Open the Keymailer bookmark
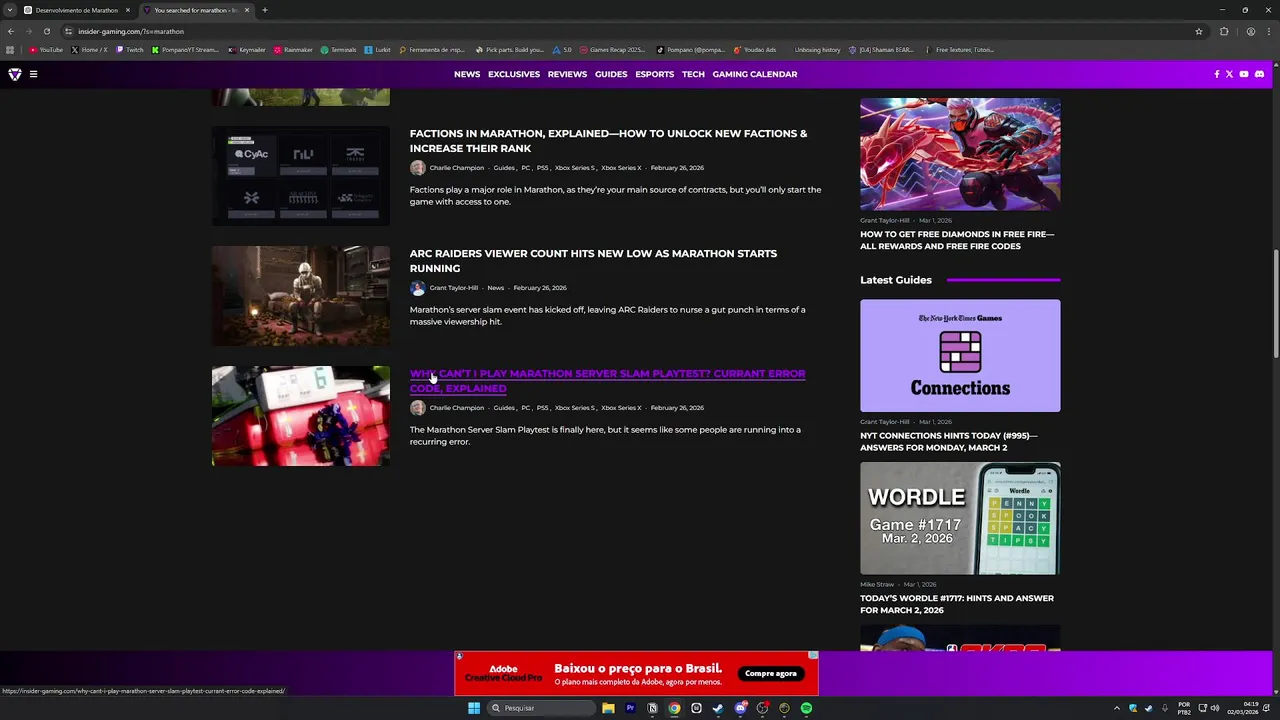 click(247, 50)
